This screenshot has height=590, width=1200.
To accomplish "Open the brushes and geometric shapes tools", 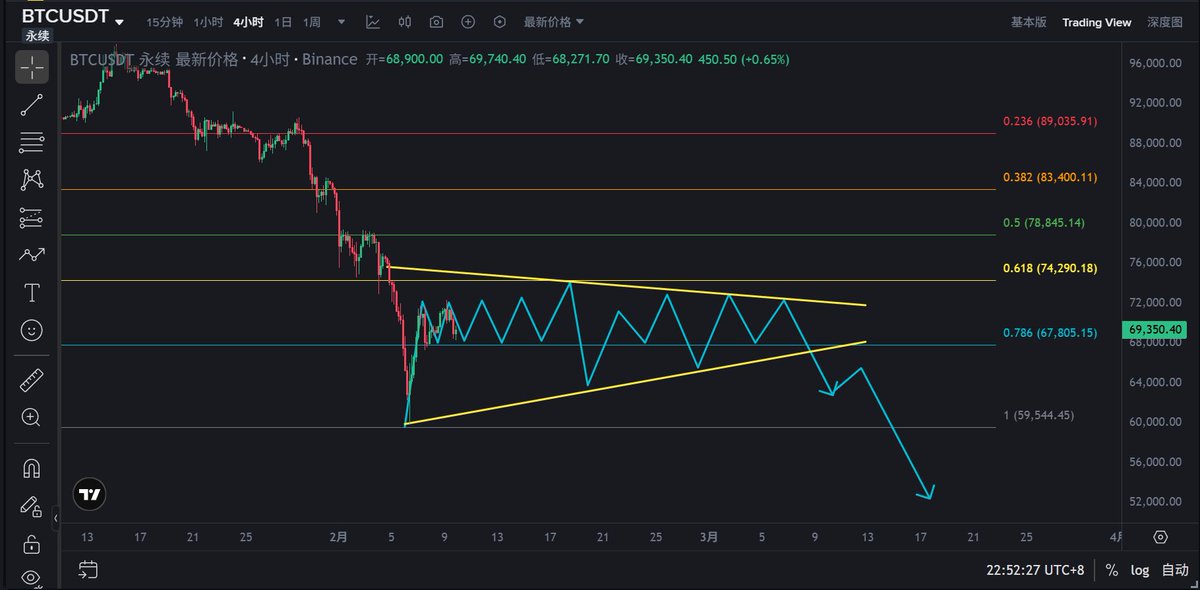I will pyautogui.click(x=31, y=255).
